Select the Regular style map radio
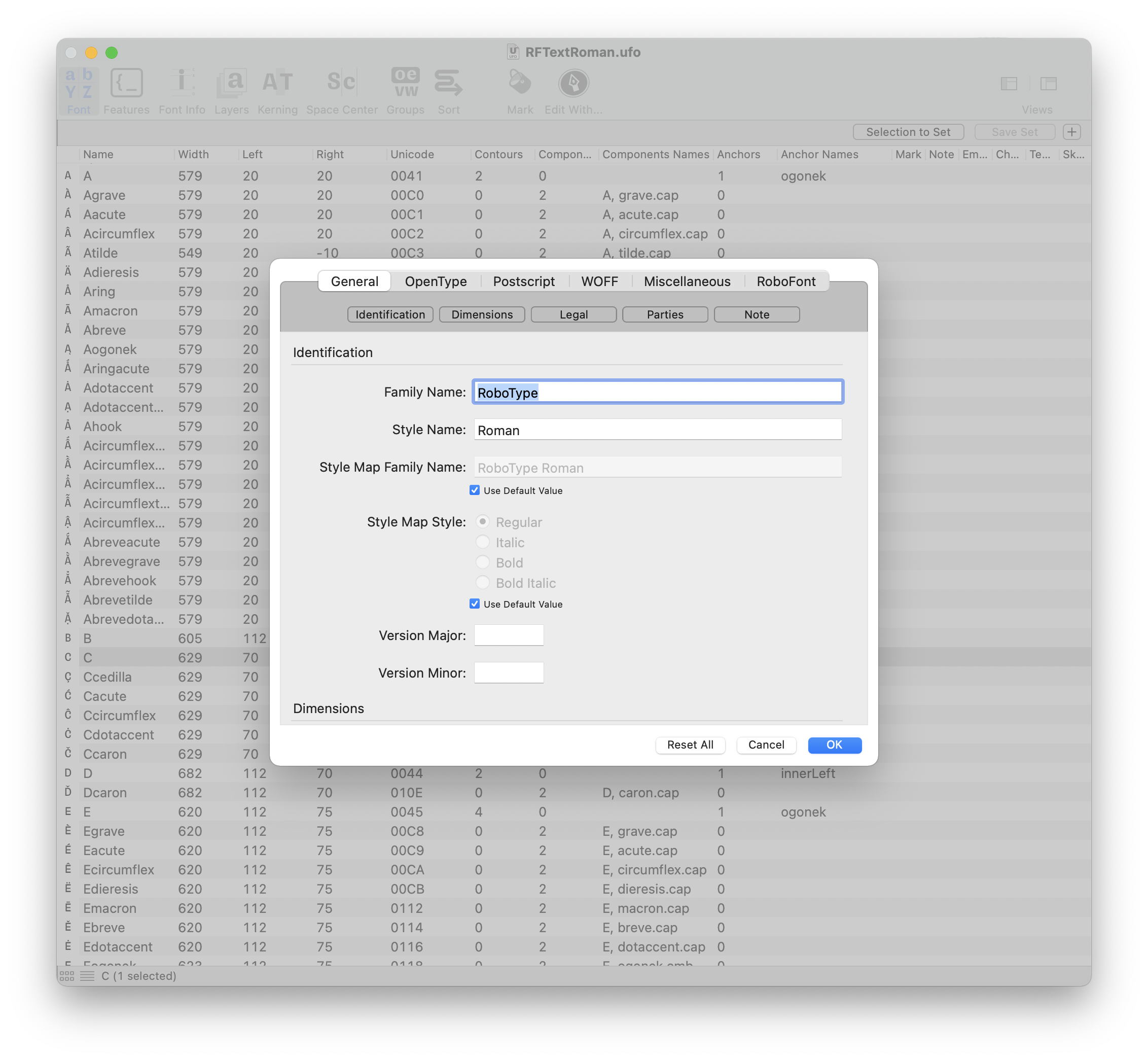This screenshot has width=1148, height=1061. click(x=483, y=522)
